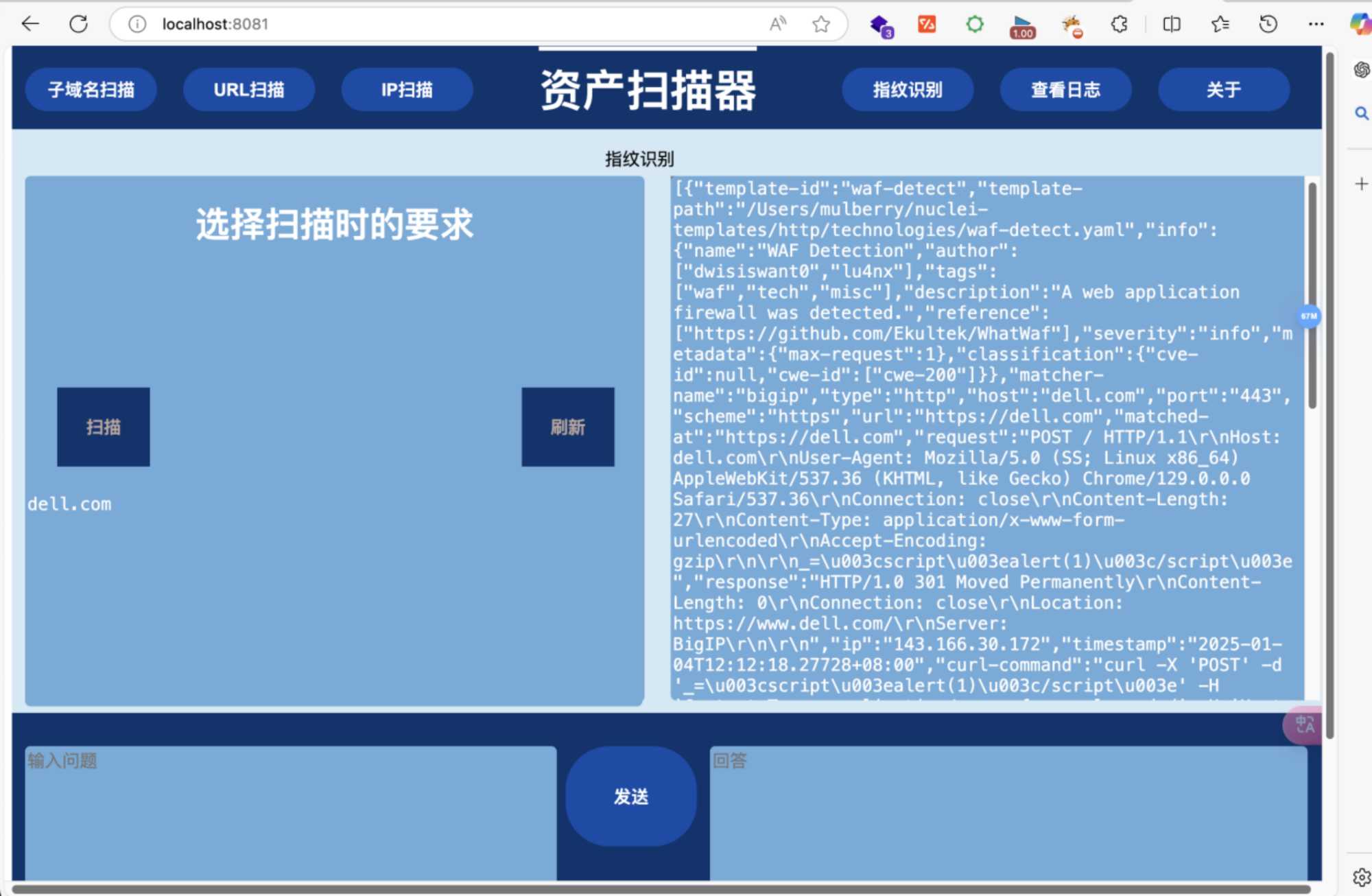
Task: Switch to URL扫描 tab
Action: click(x=249, y=90)
